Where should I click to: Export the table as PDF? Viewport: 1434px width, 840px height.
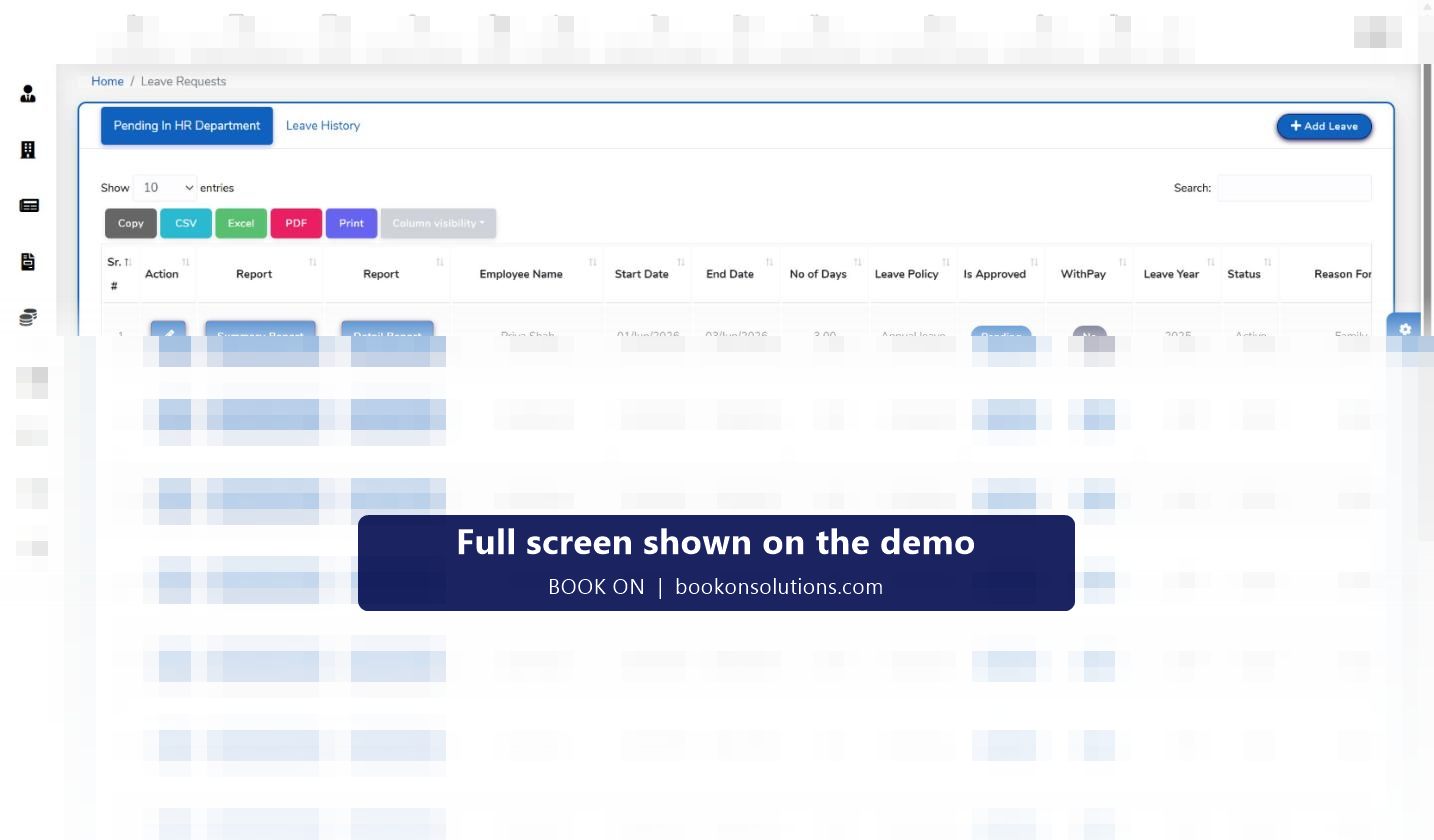pyautogui.click(x=296, y=223)
